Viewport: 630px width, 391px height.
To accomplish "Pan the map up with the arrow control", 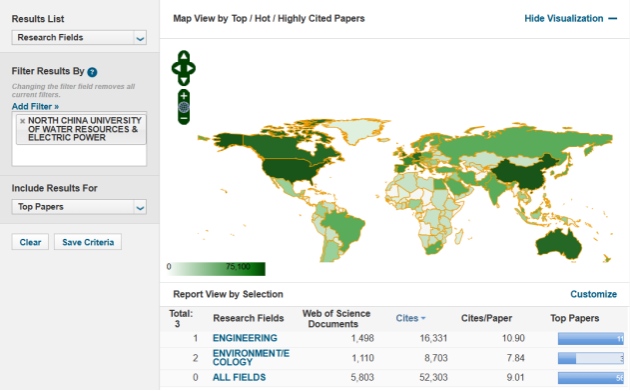I will (x=184, y=56).
